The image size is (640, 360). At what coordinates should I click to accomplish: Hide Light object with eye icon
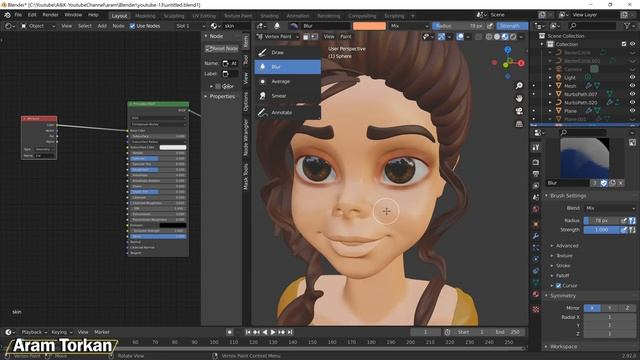click(632, 78)
